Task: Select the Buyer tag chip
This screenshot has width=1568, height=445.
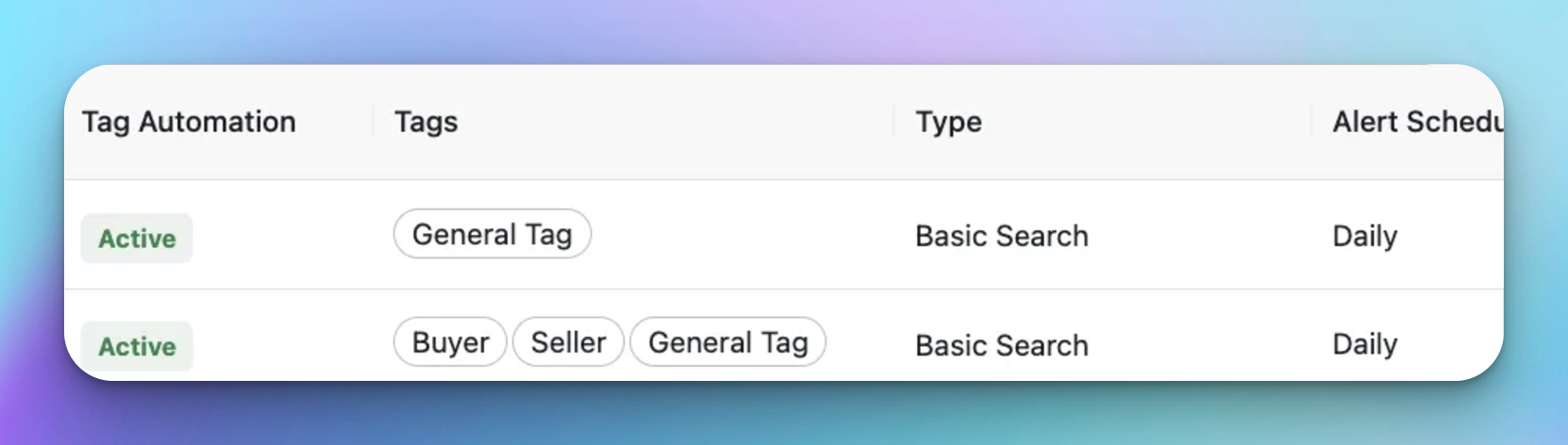Action: click(x=450, y=342)
